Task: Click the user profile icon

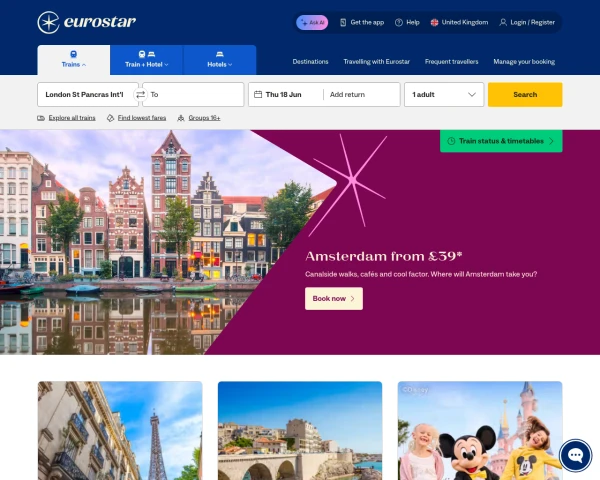Action: point(503,23)
